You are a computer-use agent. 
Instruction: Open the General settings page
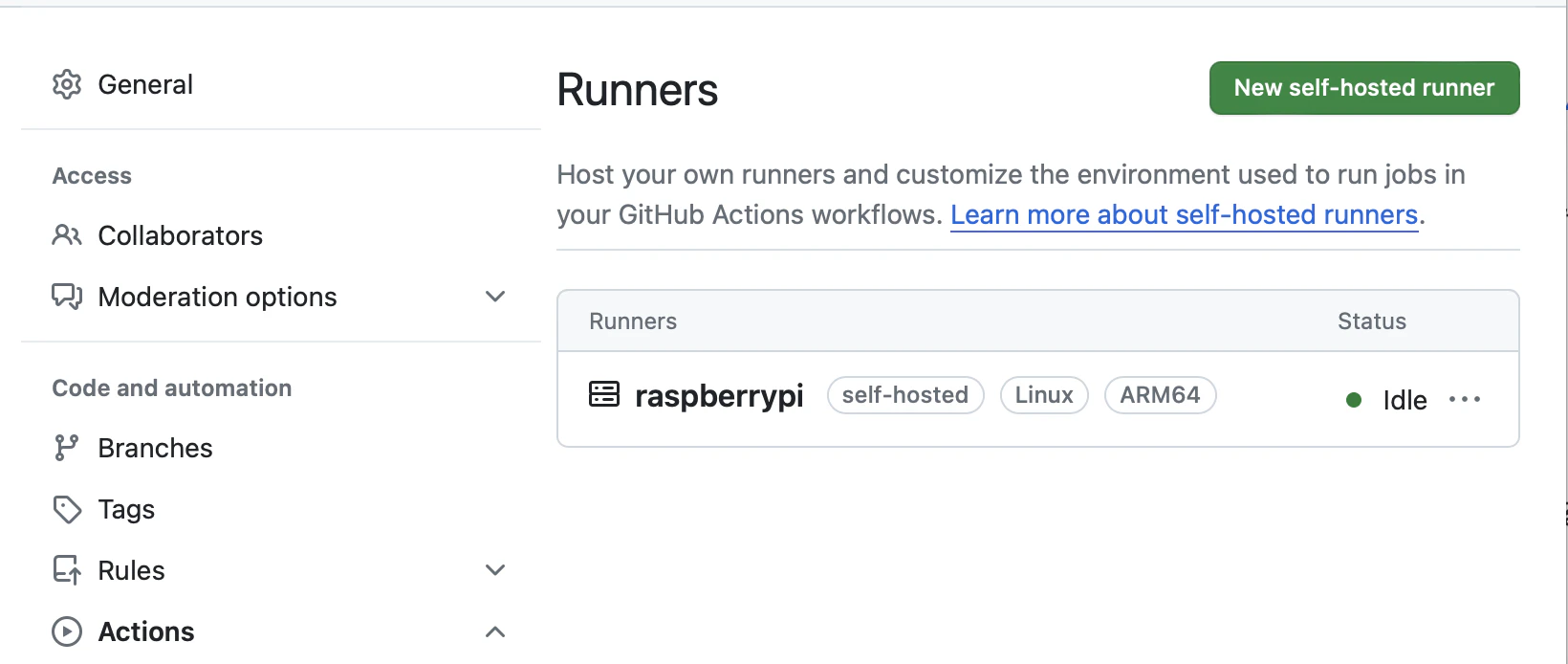145,84
